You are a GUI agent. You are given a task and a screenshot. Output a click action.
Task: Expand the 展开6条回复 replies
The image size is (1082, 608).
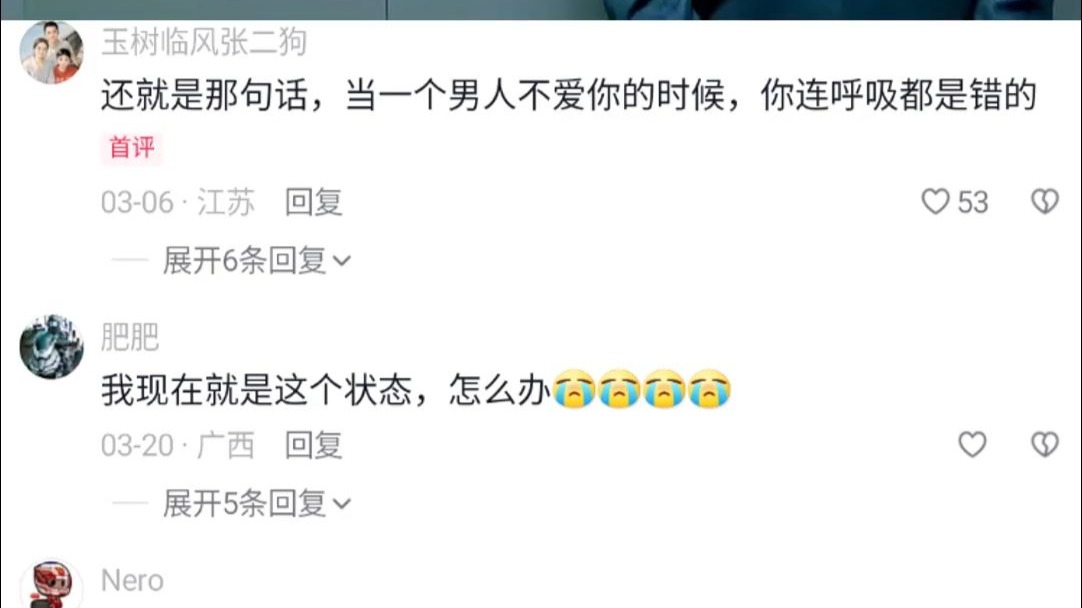click(257, 261)
